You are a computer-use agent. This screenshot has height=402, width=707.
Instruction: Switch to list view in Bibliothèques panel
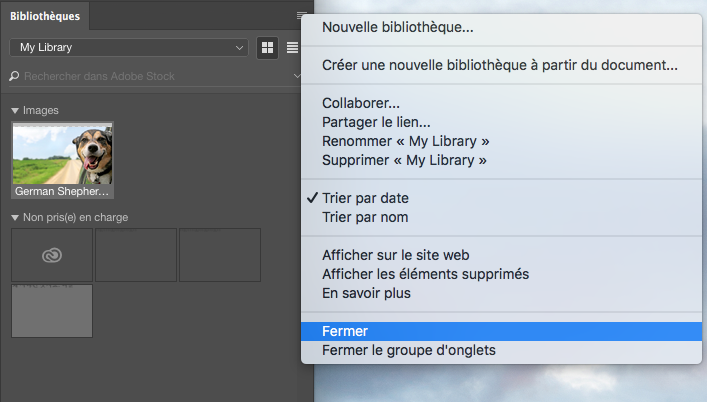point(292,48)
